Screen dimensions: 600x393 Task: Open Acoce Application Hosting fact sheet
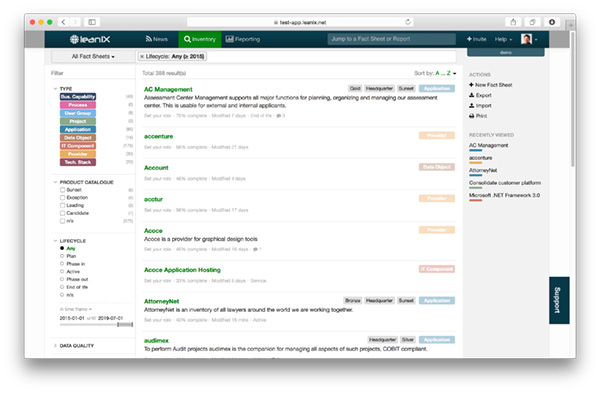coord(182,270)
